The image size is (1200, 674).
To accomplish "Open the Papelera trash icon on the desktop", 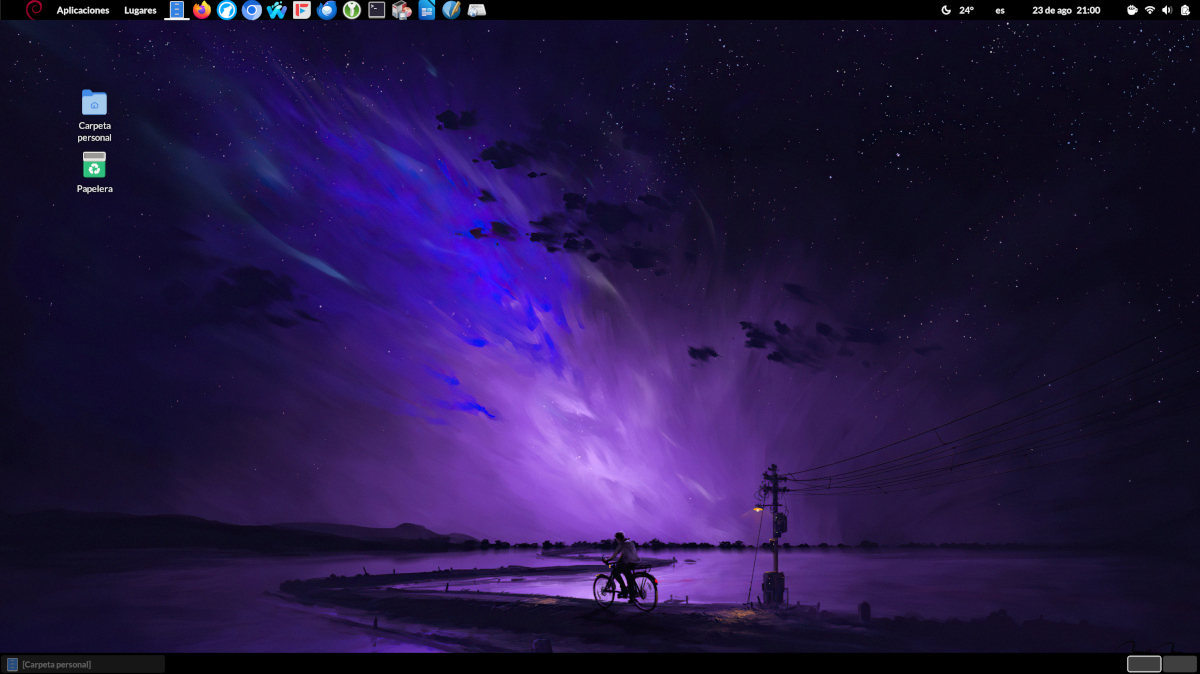I will (94, 166).
